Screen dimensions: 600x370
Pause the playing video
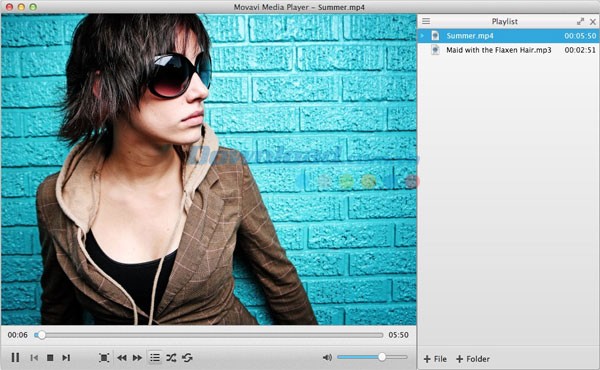[15, 358]
